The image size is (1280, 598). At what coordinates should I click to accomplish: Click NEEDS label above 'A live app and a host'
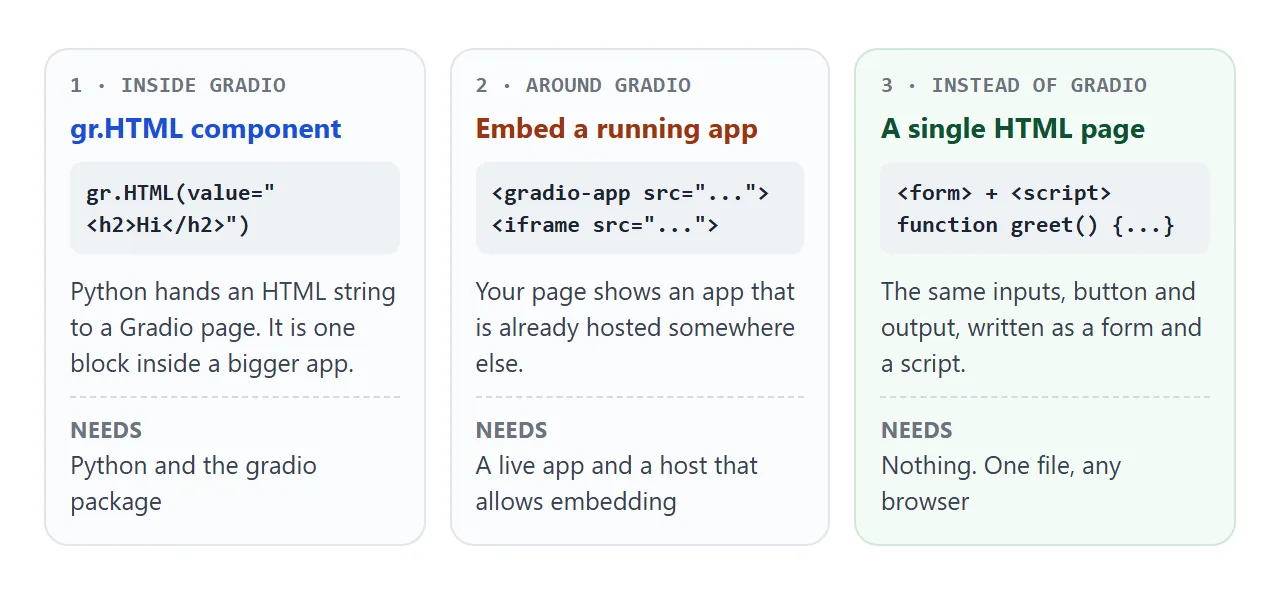[511, 431]
